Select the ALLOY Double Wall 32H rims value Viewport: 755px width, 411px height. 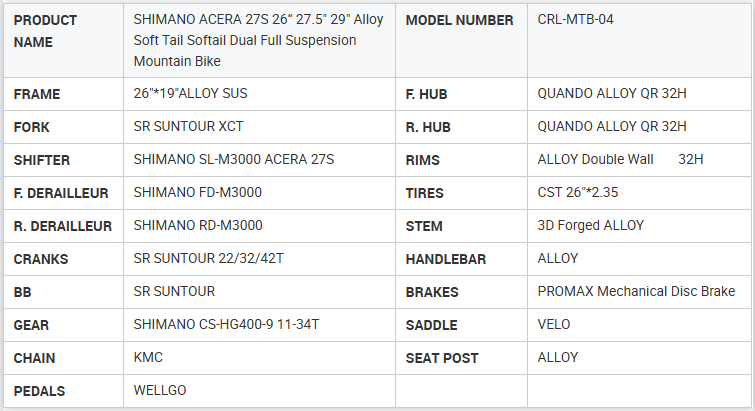pyautogui.click(x=620, y=160)
